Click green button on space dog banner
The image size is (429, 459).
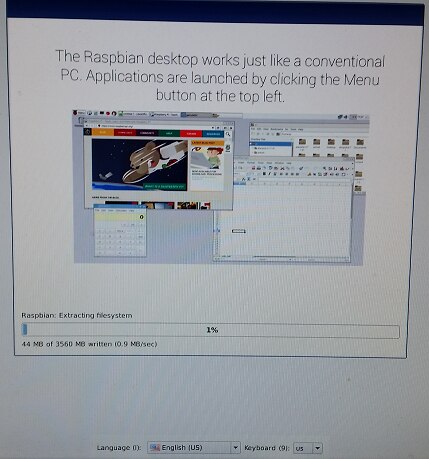pyautogui.click(x=164, y=186)
